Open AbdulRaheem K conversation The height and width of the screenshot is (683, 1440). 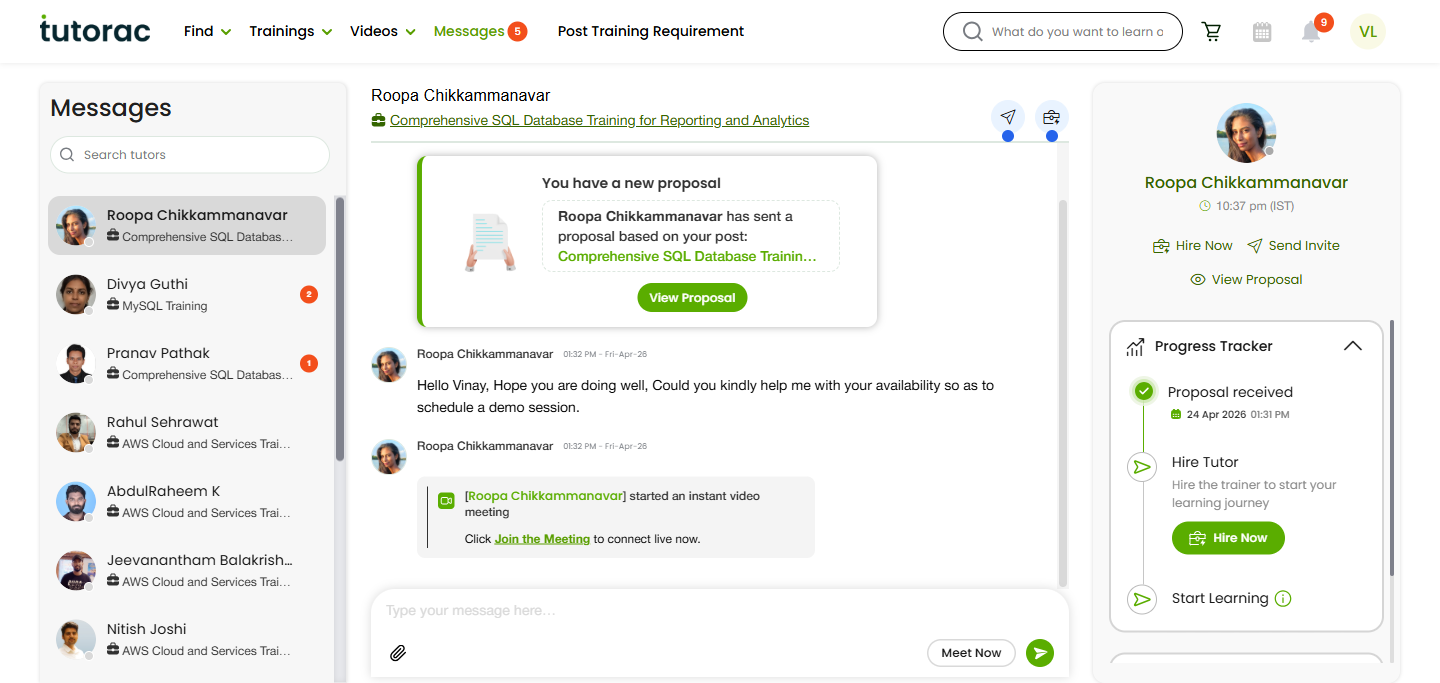coord(187,502)
